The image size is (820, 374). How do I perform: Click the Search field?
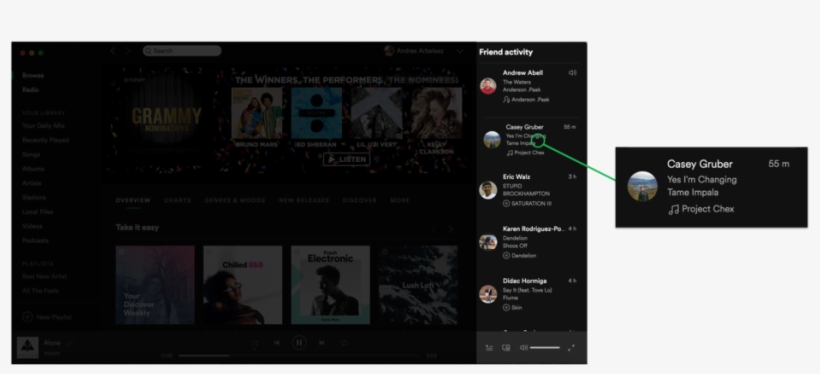pos(182,51)
